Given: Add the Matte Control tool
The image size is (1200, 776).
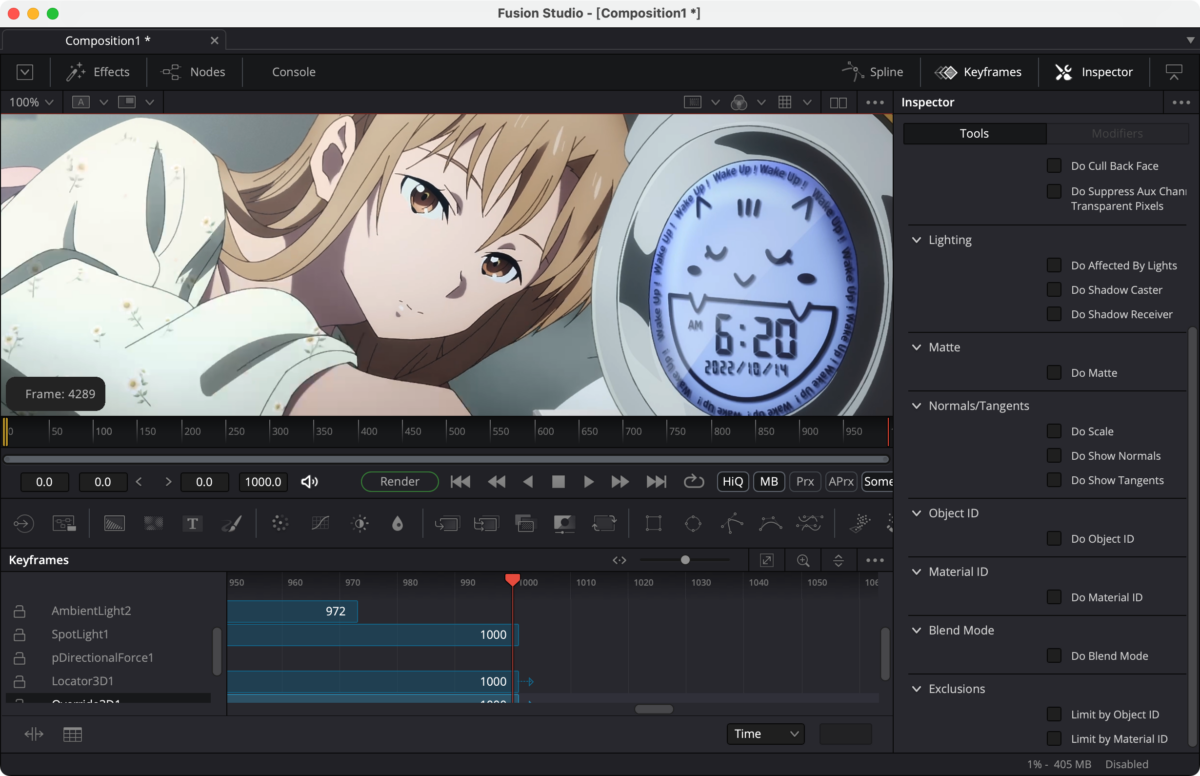Looking at the screenshot, I should [565, 523].
